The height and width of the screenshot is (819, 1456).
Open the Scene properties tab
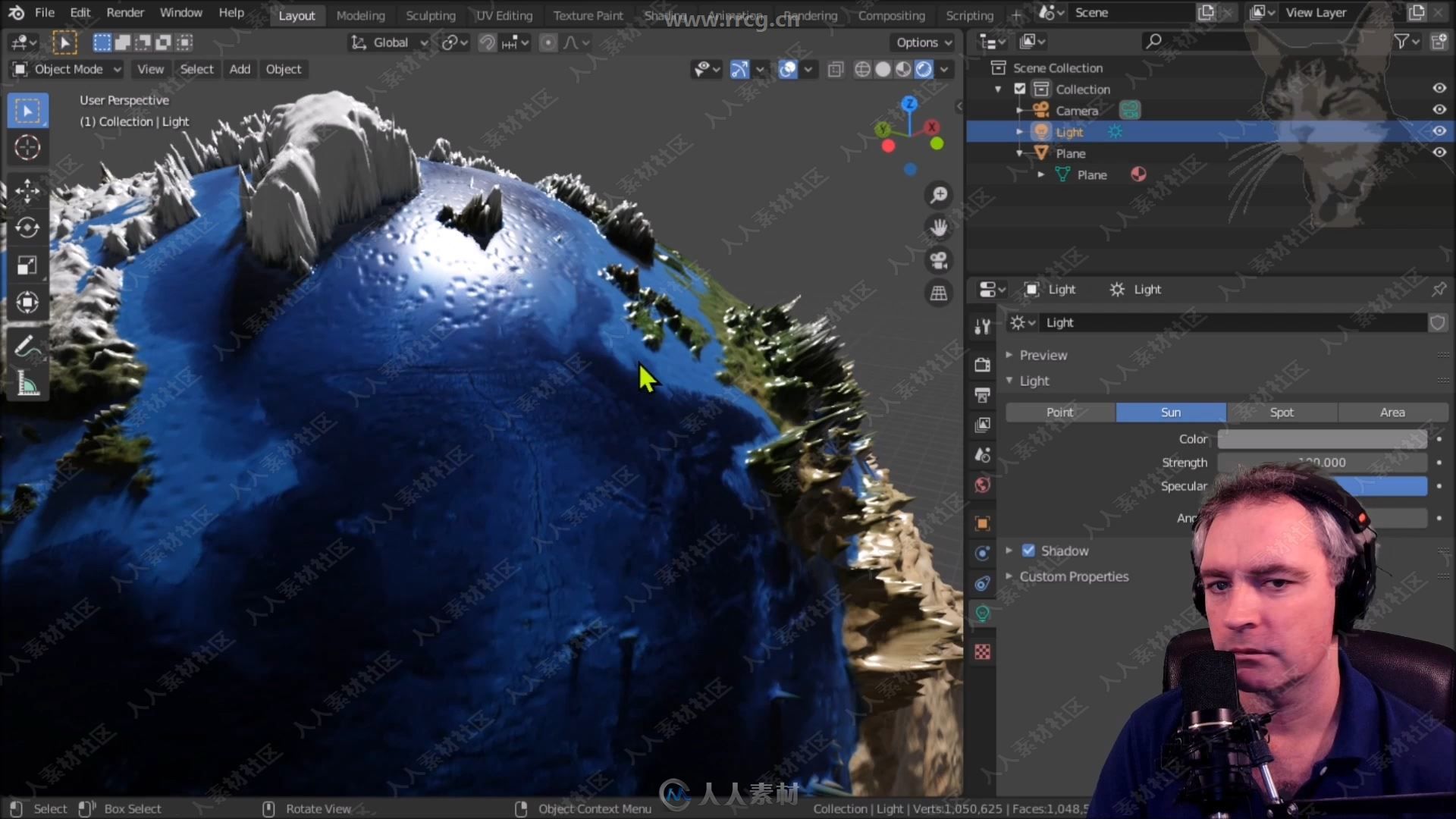[x=982, y=455]
